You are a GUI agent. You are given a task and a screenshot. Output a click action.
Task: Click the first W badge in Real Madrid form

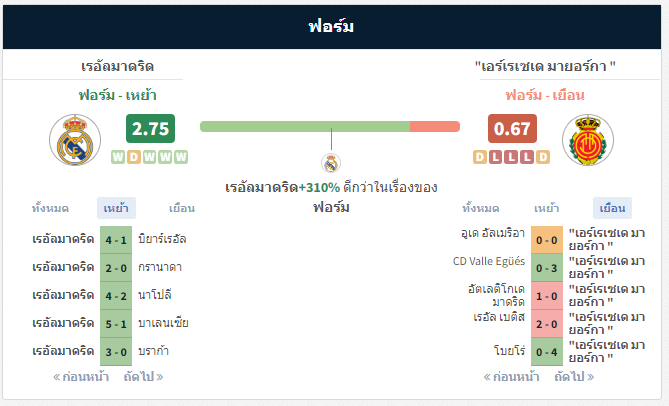[118, 157]
